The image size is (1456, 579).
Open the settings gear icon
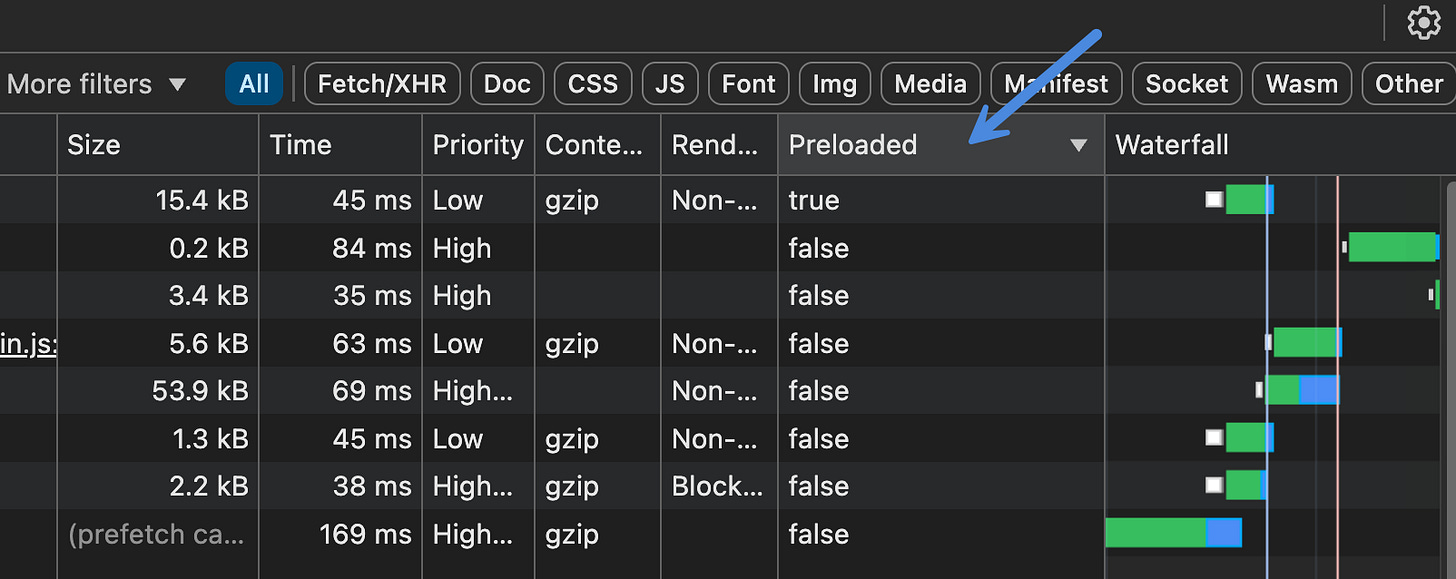click(x=1424, y=23)
